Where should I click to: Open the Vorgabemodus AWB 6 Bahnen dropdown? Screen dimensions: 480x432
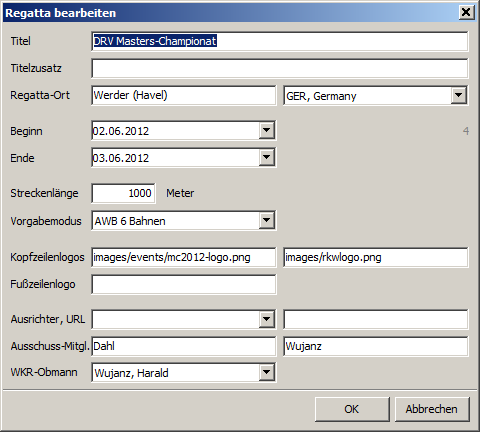tap(267, 220)
